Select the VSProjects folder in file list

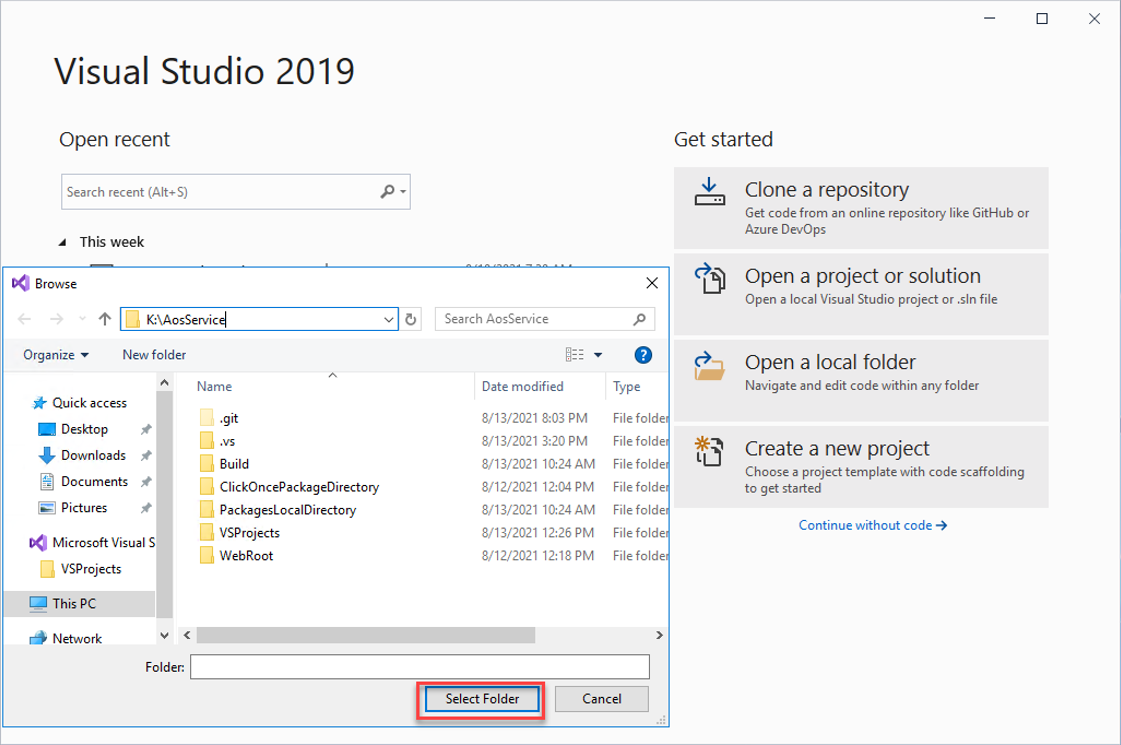click(250, 533)
